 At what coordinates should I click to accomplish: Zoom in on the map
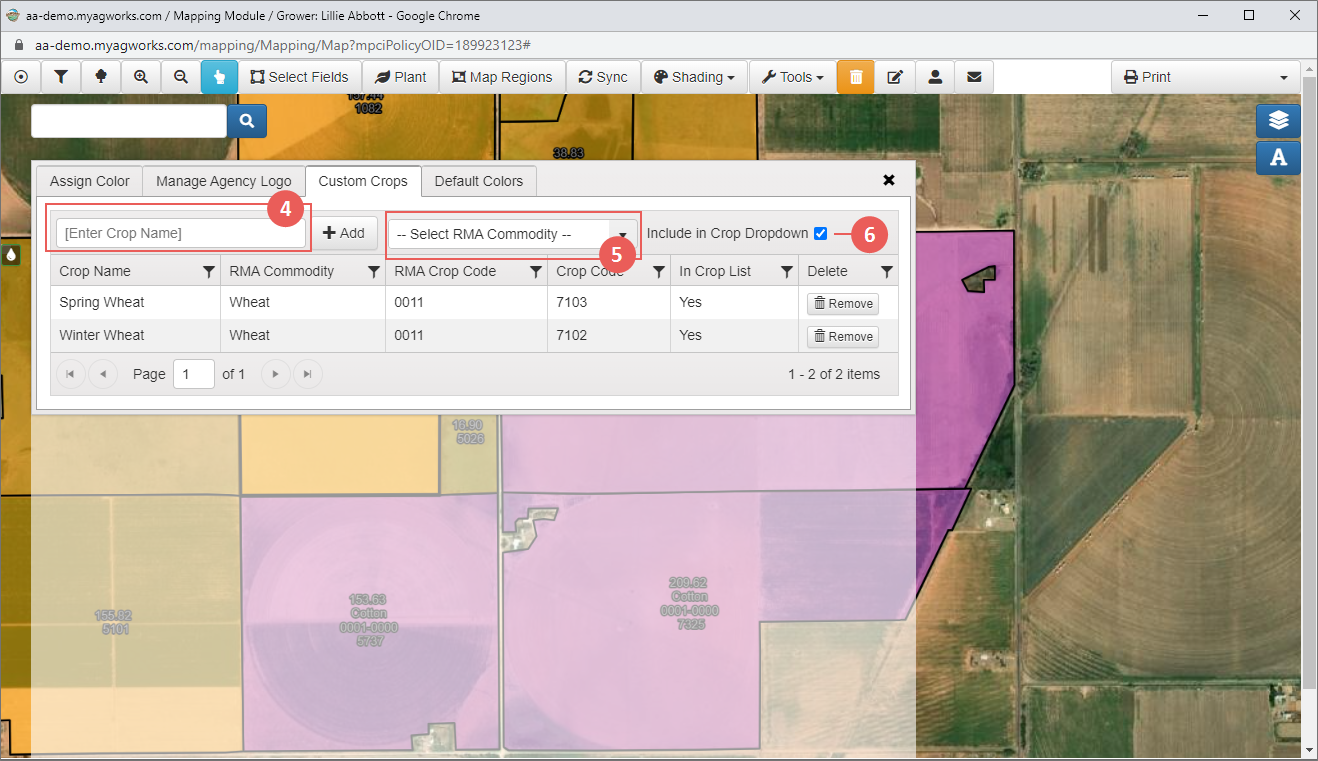pos(141,77)
